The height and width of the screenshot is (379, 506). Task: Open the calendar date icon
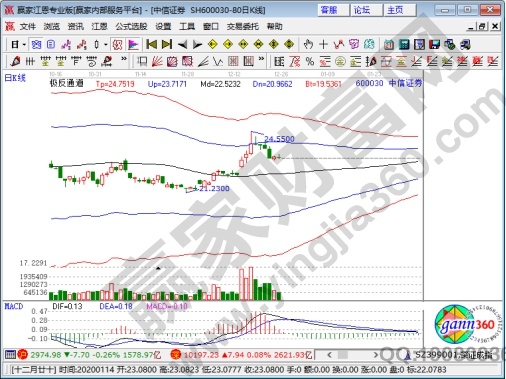389,44
